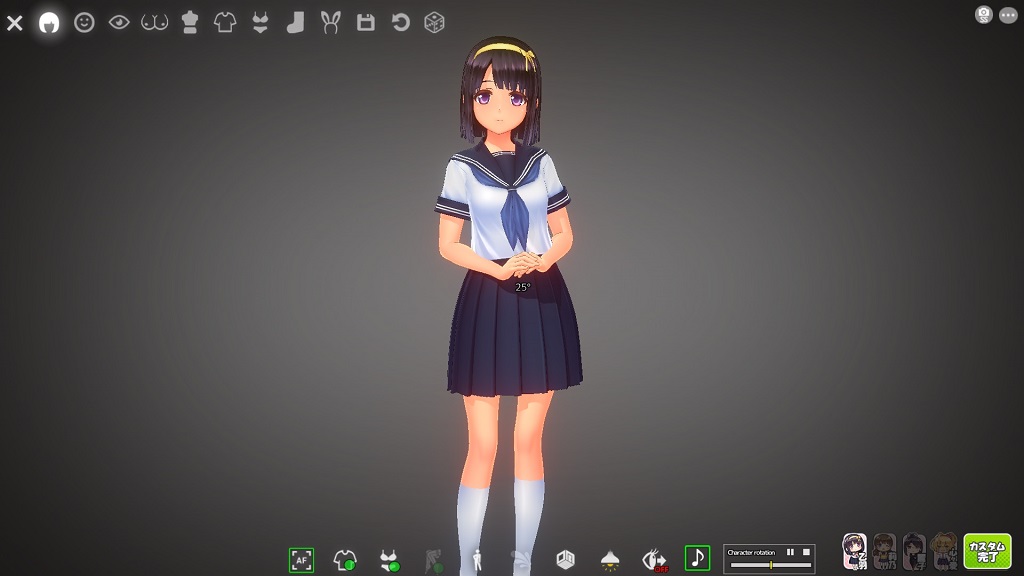Toggle the background music note button

[697, 558]
